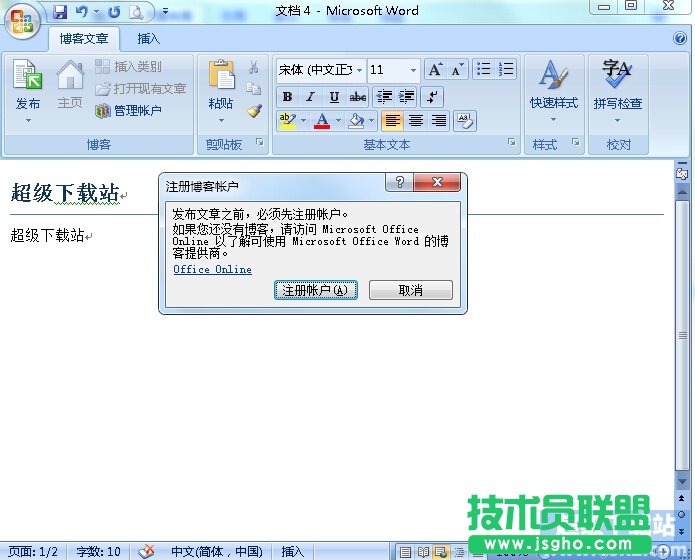Select the Blog Post ribbon tab

(83, 40)
